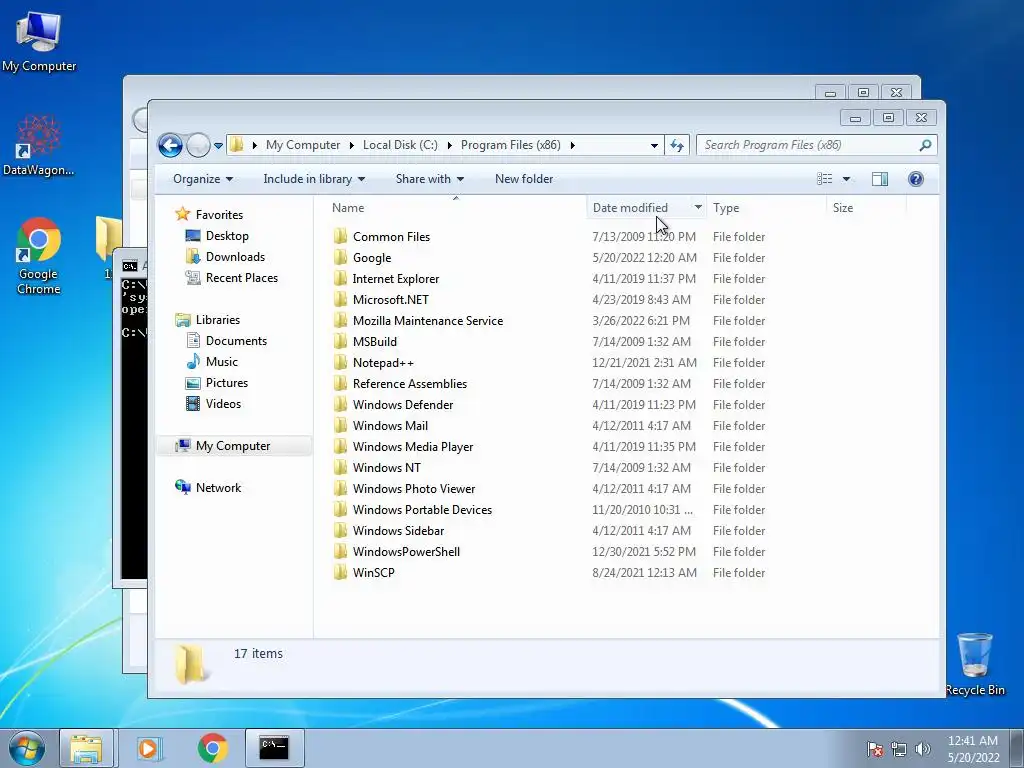
Task: Open recent pages dropdown beside forward arrow
Action: (218, 146)
